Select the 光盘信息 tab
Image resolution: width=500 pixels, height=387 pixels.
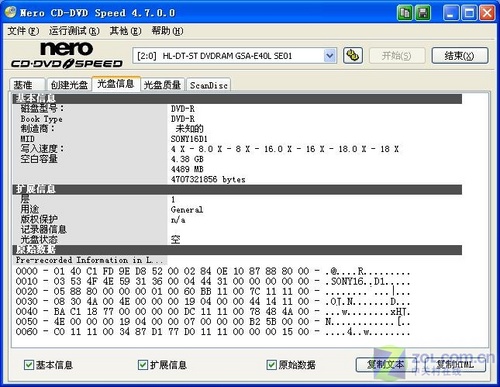coord(116,84)
